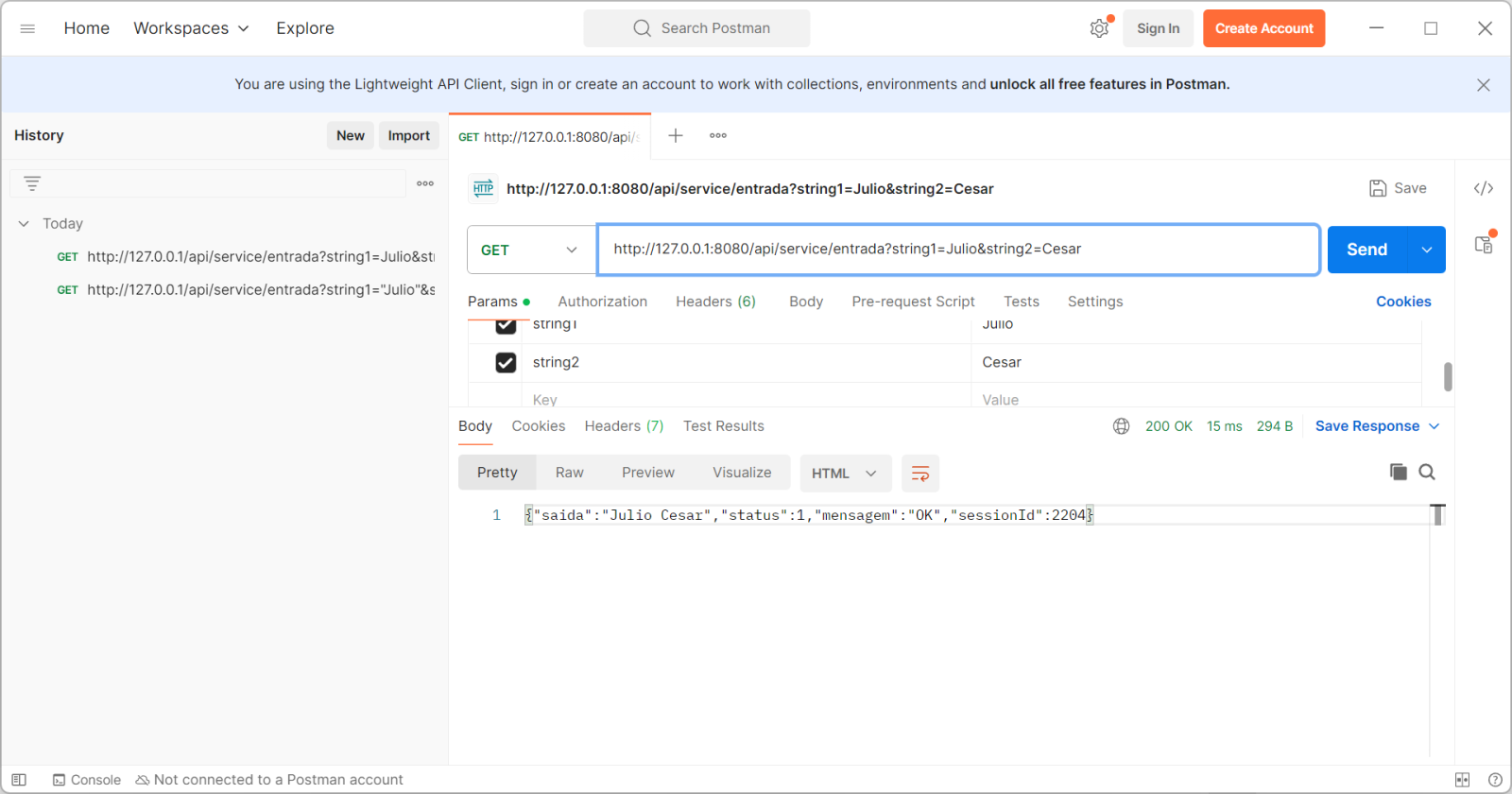Screen dimensions: 1512x794
Task: Toggle word wrap for response
Action: 919,474
